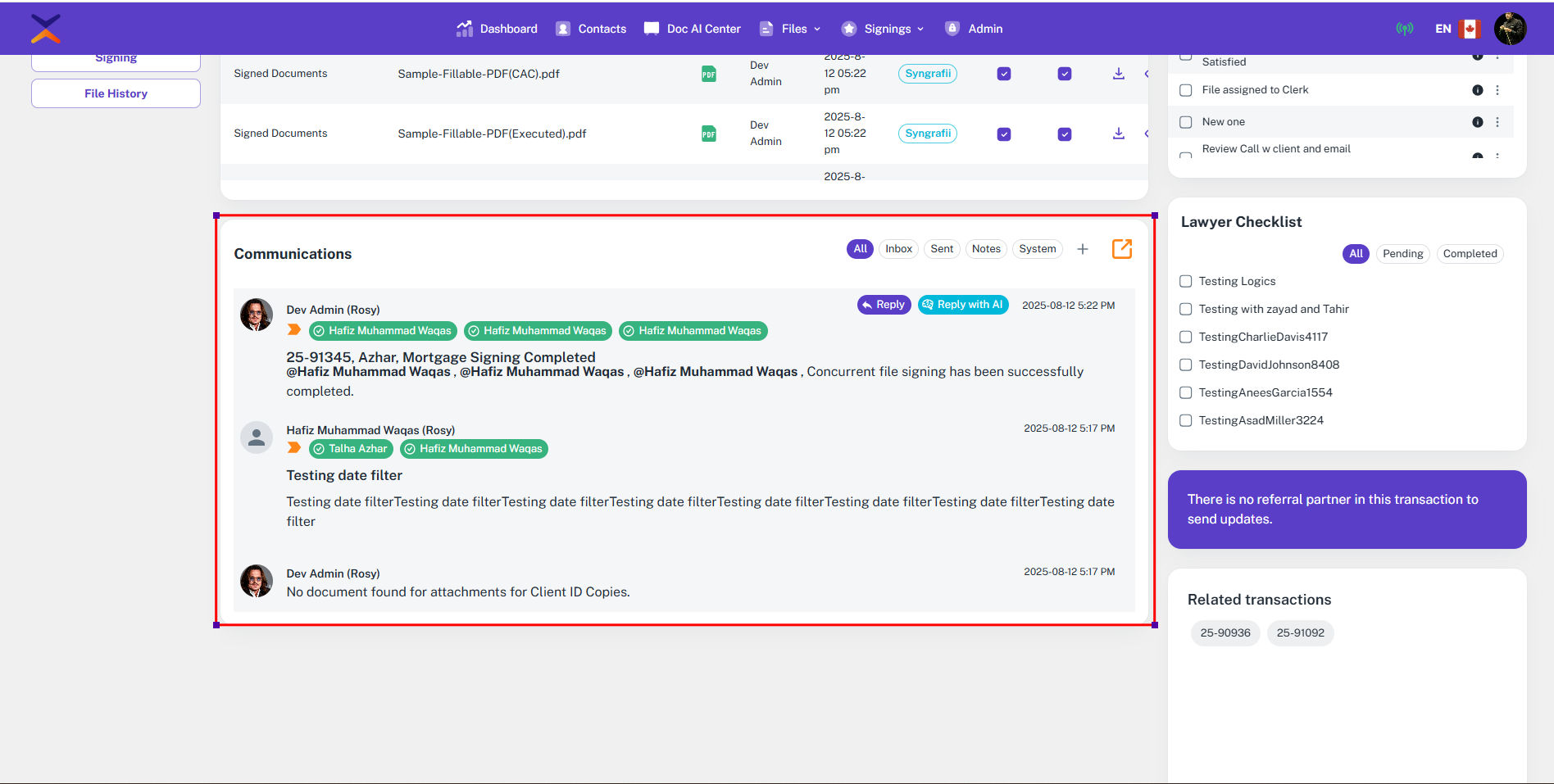Toggle the New one checklist checkbox
This screenshot has height=784, width=1554.
(1185, 122)
